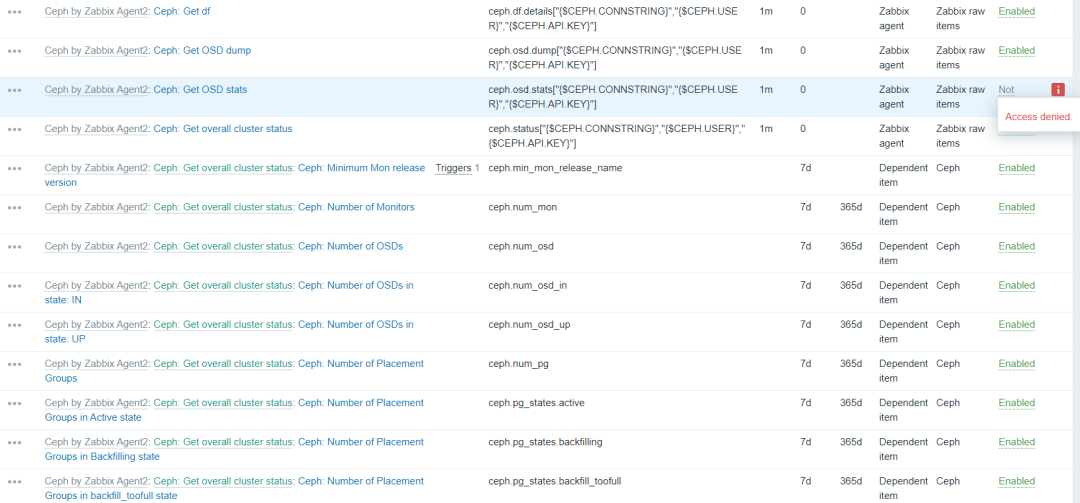Click the Zabbix raw items tag in the Get df row

[x=960, y=19]
